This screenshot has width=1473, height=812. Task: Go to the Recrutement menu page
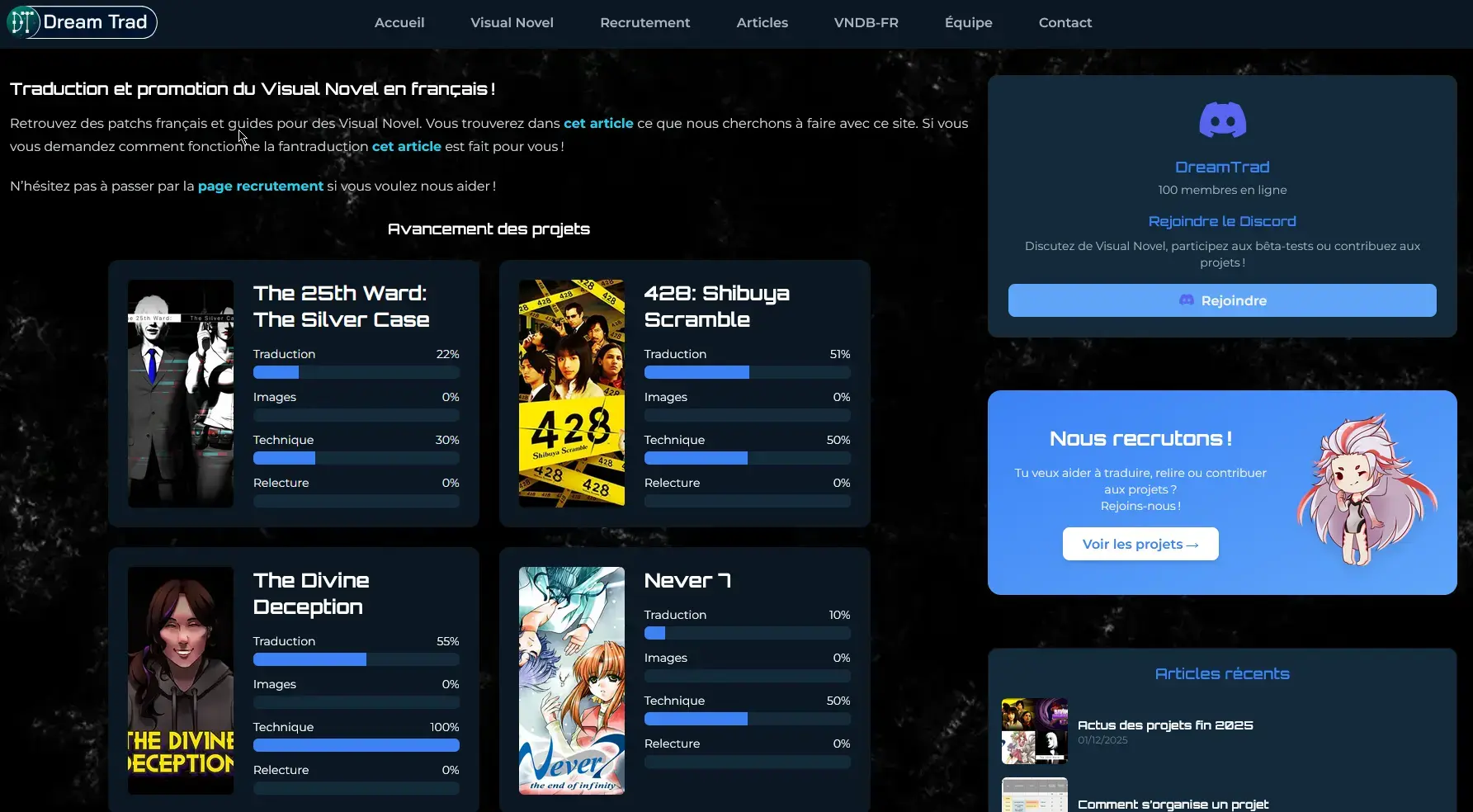click(645, 23)
